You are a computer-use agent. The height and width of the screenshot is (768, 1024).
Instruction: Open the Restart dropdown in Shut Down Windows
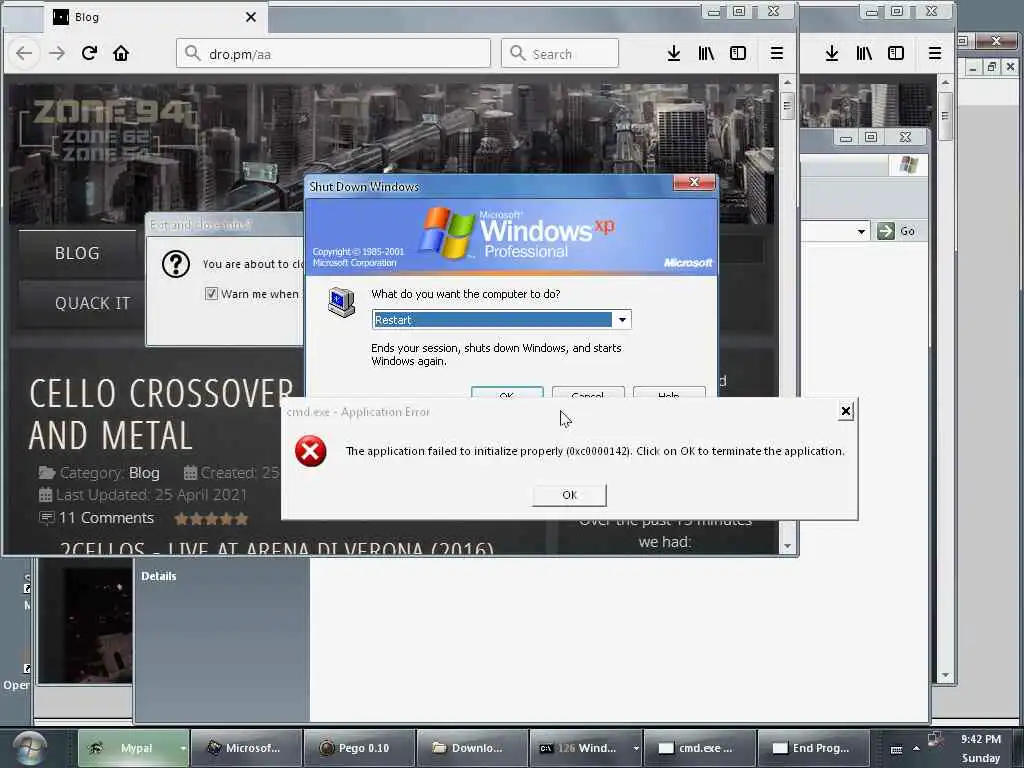pyautogui.click(x=622, y=319)
